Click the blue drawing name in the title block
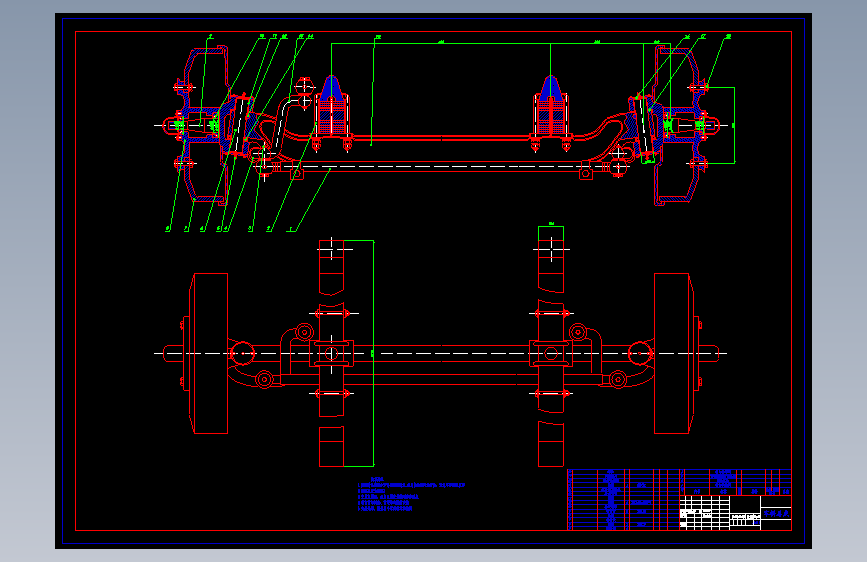The width and height of the screenshot is (867, 562). tap(776, 513)
